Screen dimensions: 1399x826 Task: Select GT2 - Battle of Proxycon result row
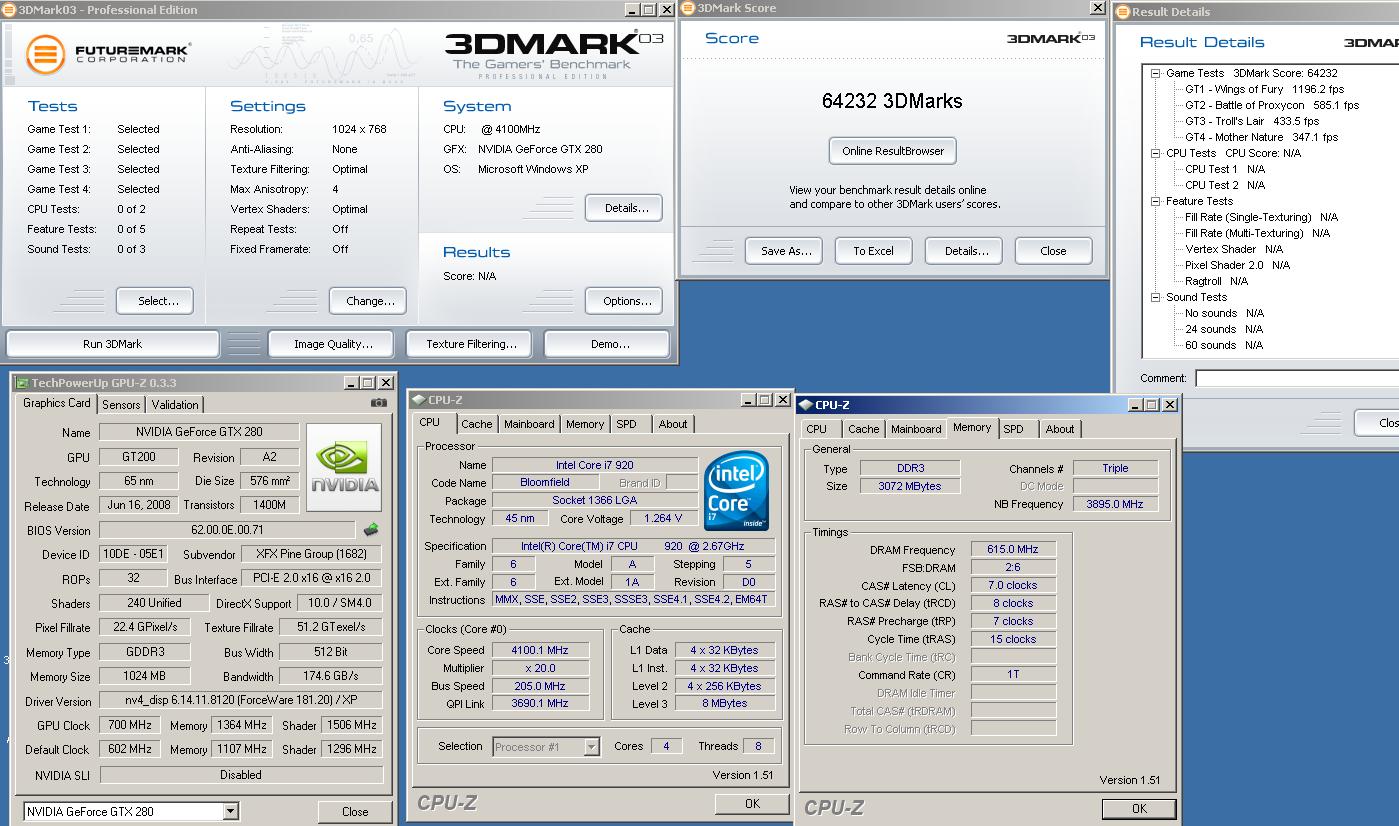tap(1272, 105)
